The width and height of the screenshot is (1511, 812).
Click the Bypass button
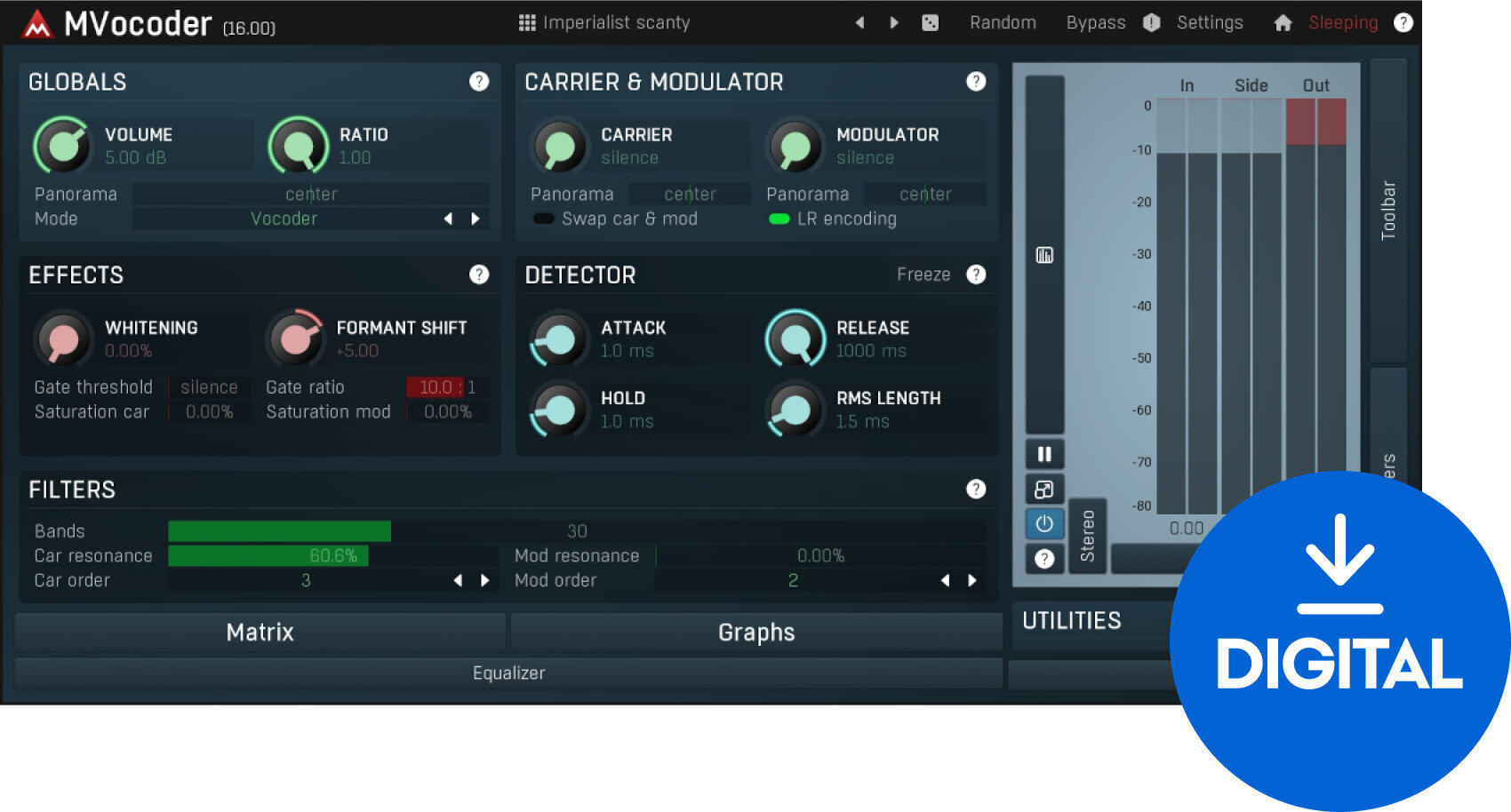pos(1095,22)
